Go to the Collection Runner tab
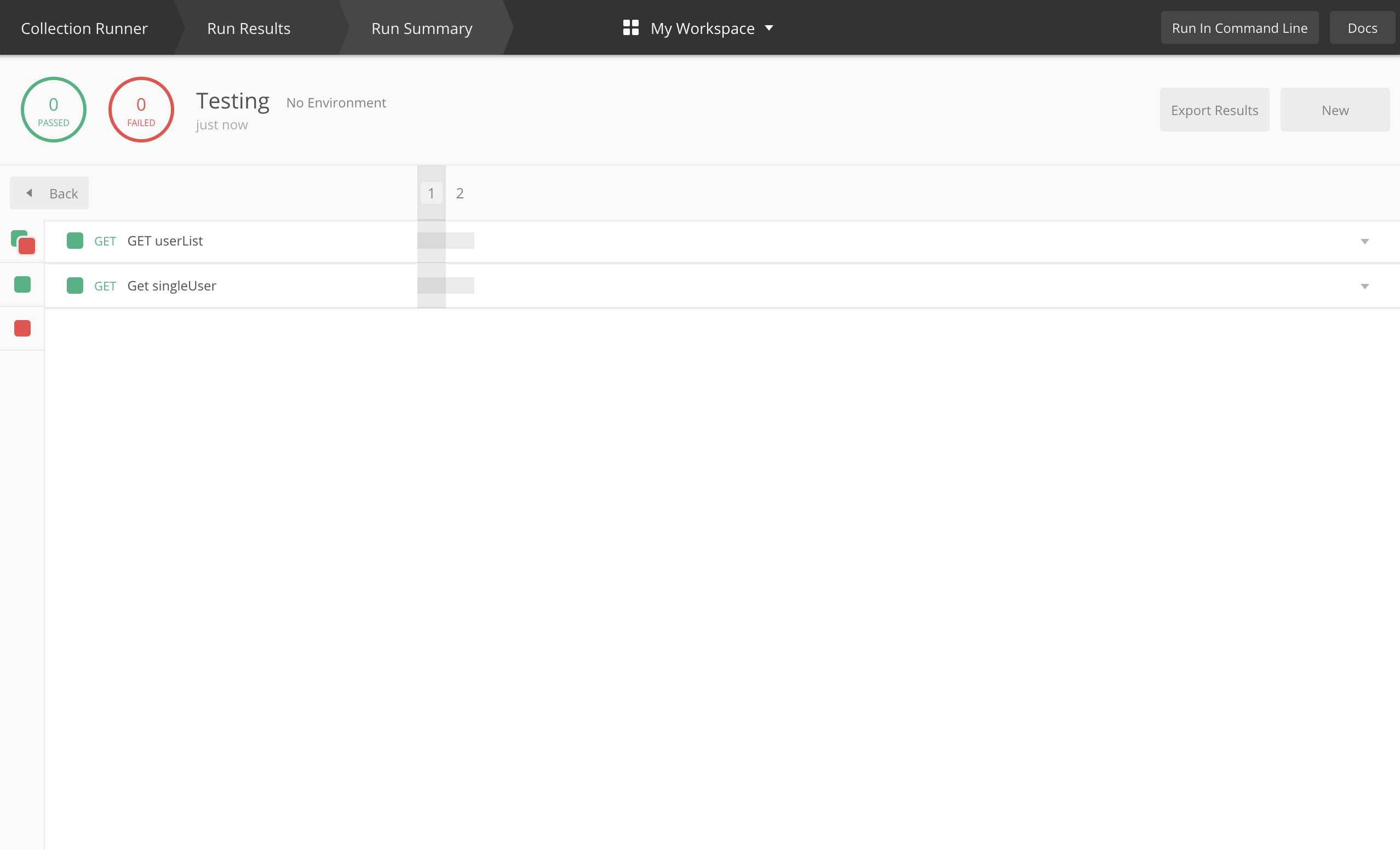This screenshot has height=850, width=1400. pyautogui.click(x=84, y=28)
